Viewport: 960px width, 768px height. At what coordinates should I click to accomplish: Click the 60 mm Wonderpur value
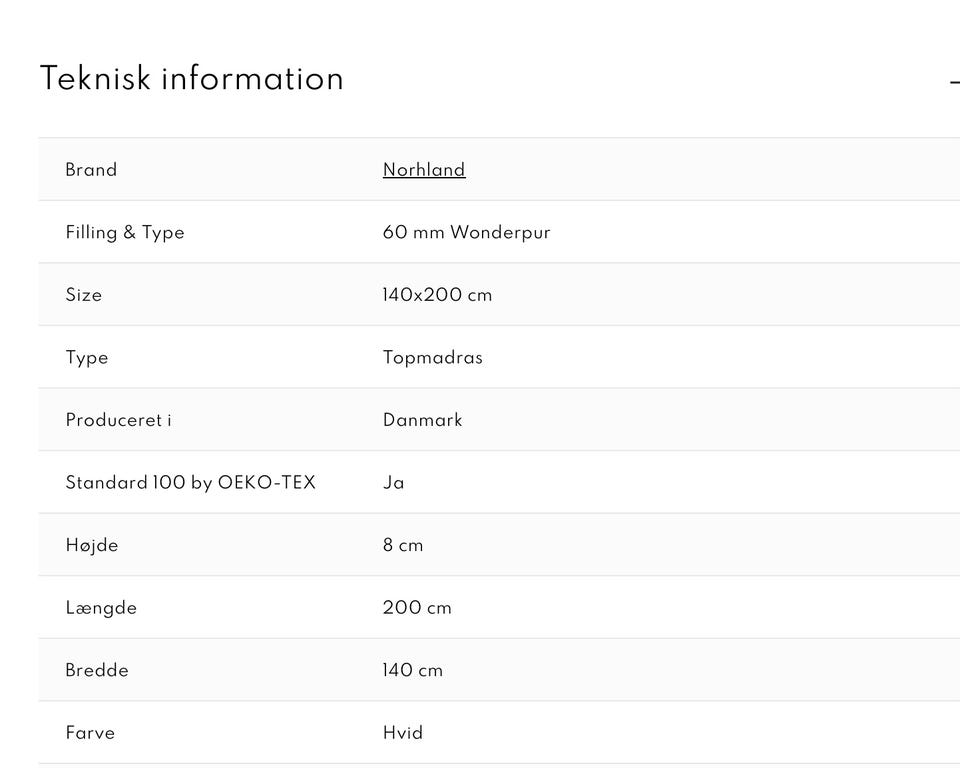click(x=466, y=233)
